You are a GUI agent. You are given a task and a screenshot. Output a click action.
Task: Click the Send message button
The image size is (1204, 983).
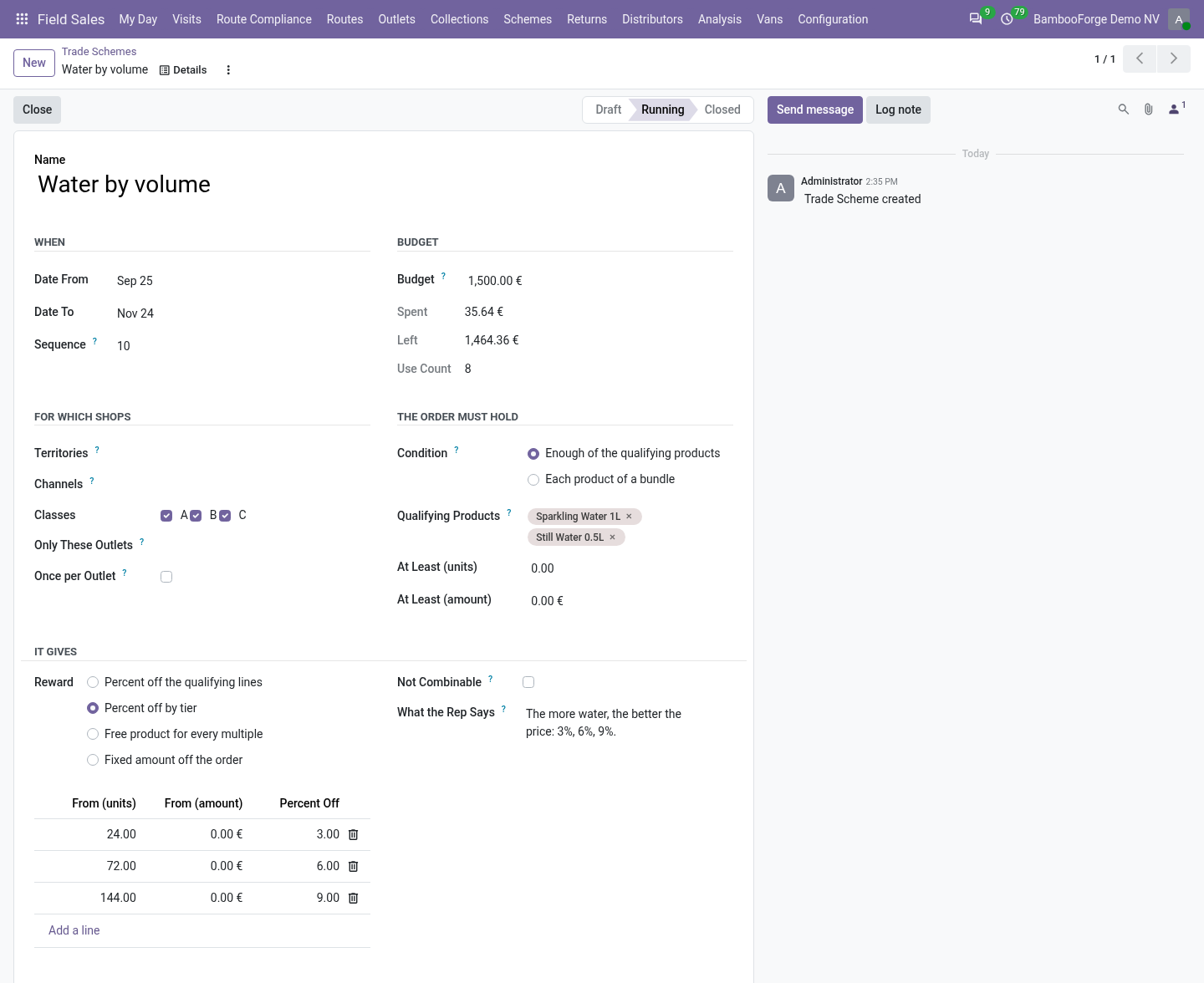(x=815, y=110)
